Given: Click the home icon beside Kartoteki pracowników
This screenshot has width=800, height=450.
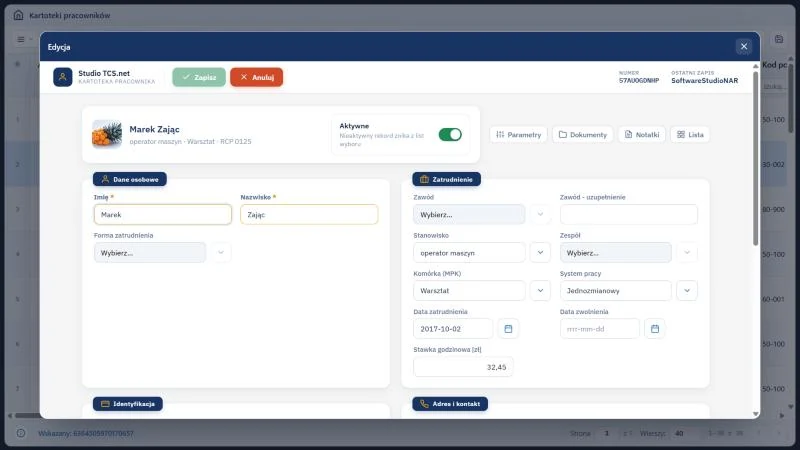Looking at the screenshot, I should click(18, 15).
